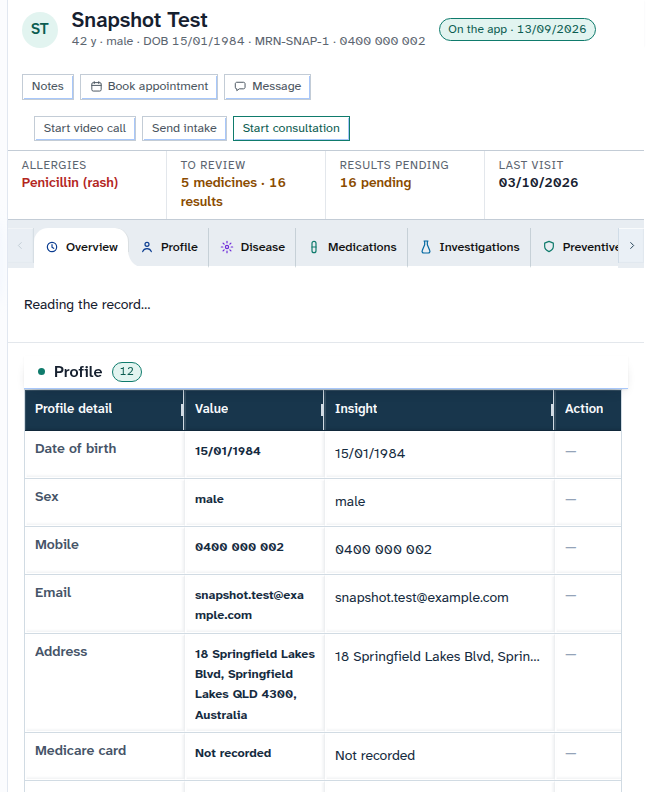Click the Date of birth row label
This screenshot has width=652, height=792.
pos(75,449)
